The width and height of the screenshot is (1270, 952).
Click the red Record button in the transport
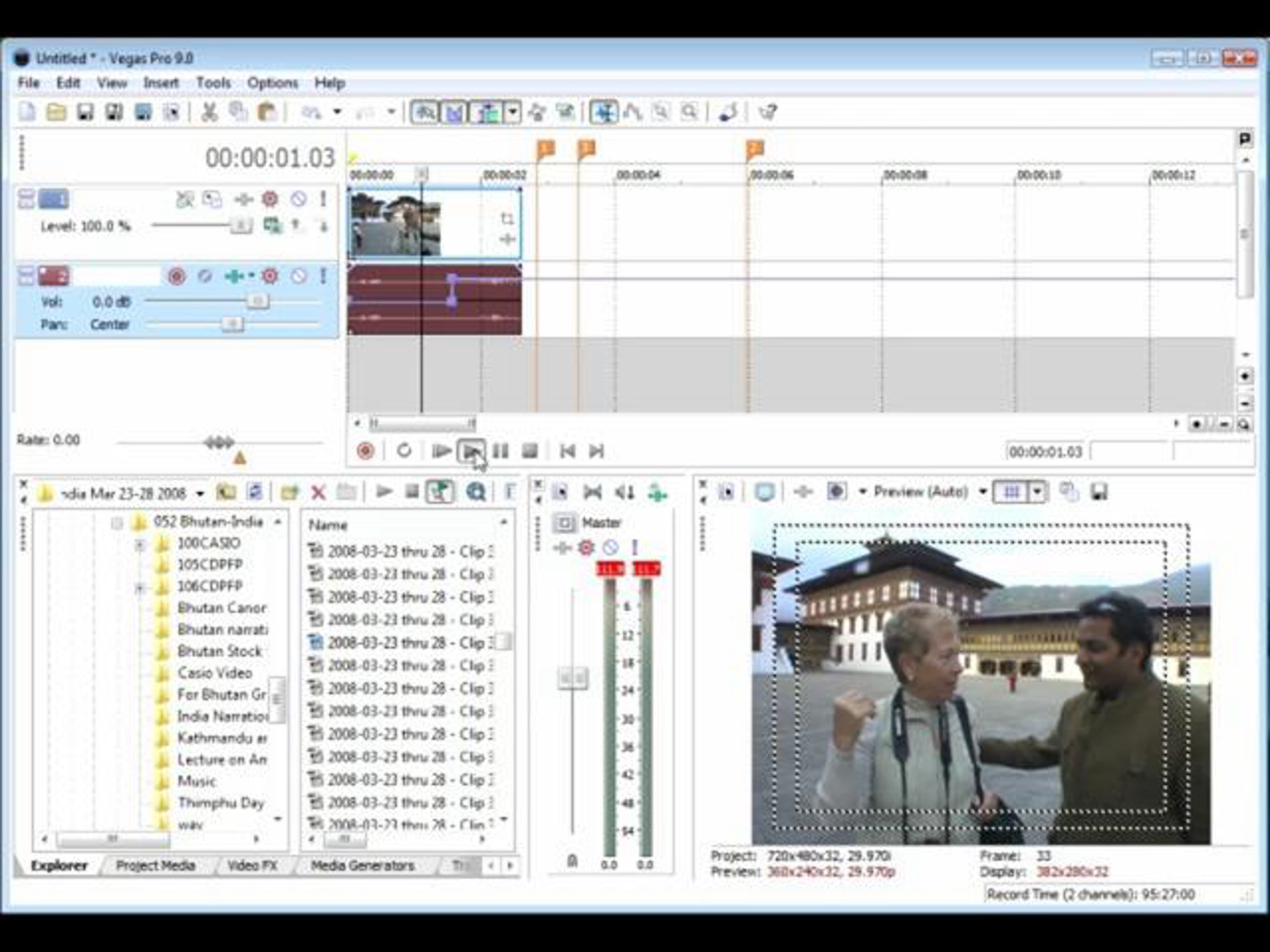[x=365, y=451]
